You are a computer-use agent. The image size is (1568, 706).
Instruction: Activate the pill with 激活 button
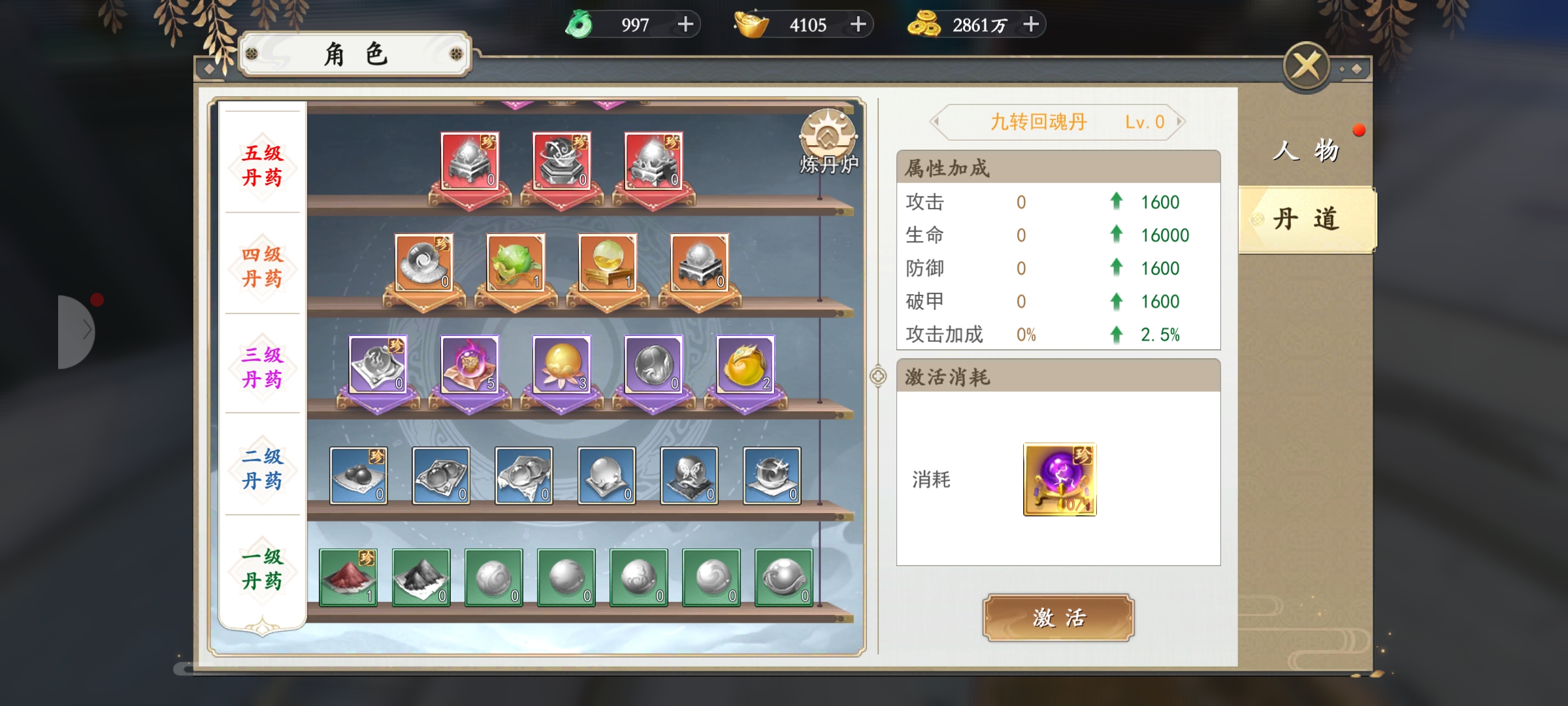coord(1058,618)
